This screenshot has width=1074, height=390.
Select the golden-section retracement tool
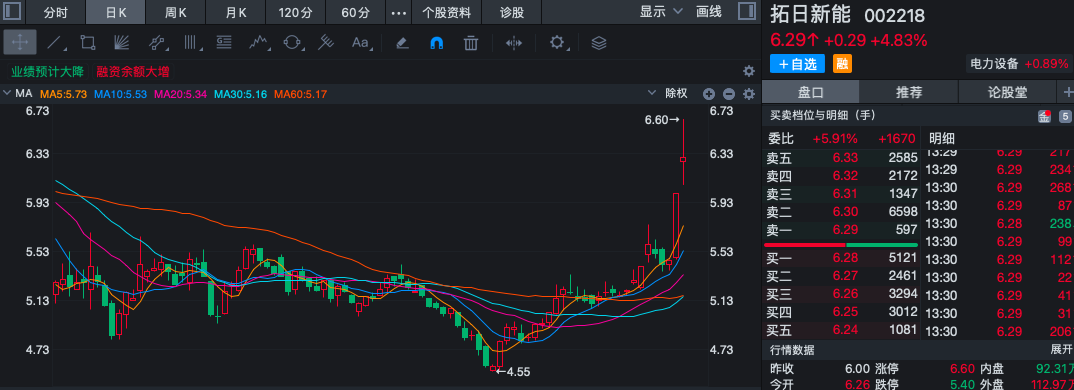(224, 42)
